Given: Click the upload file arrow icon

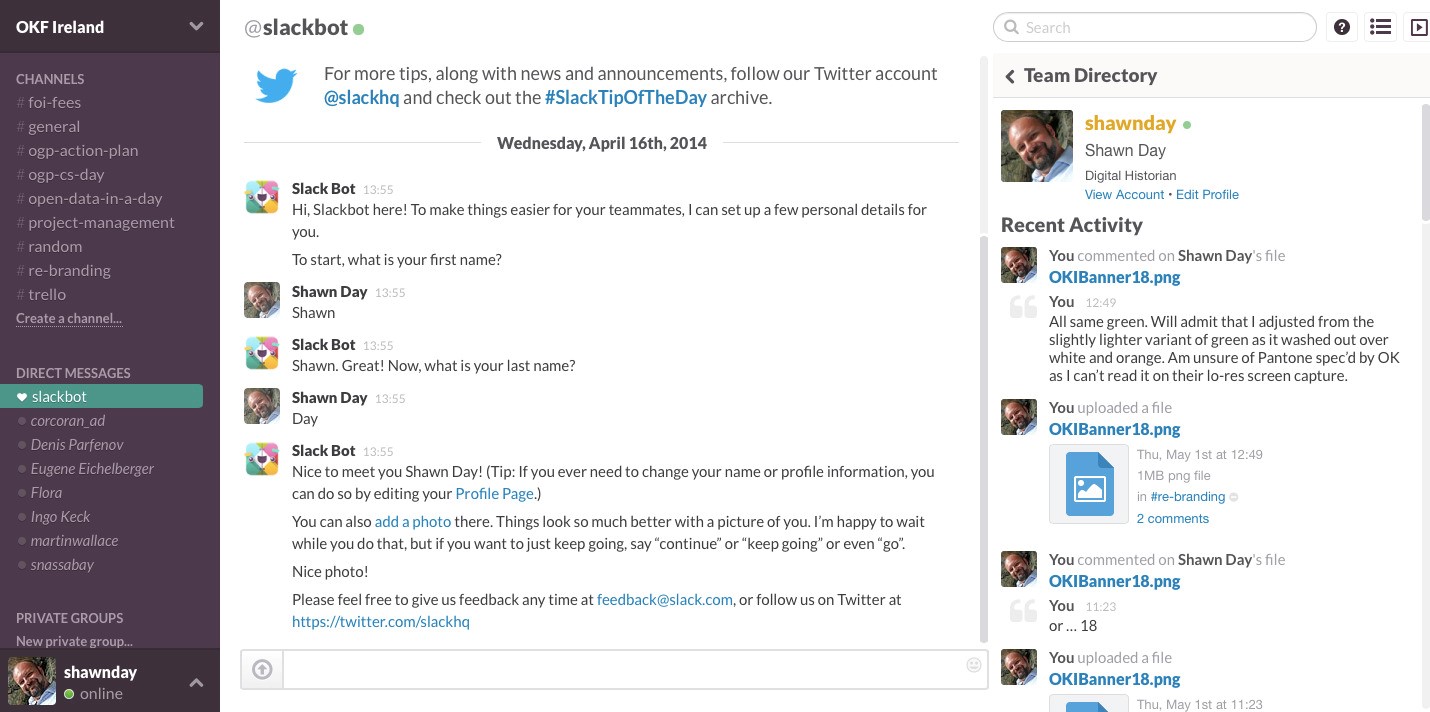Looking at the screenshot, I should [x=262, y=669].
